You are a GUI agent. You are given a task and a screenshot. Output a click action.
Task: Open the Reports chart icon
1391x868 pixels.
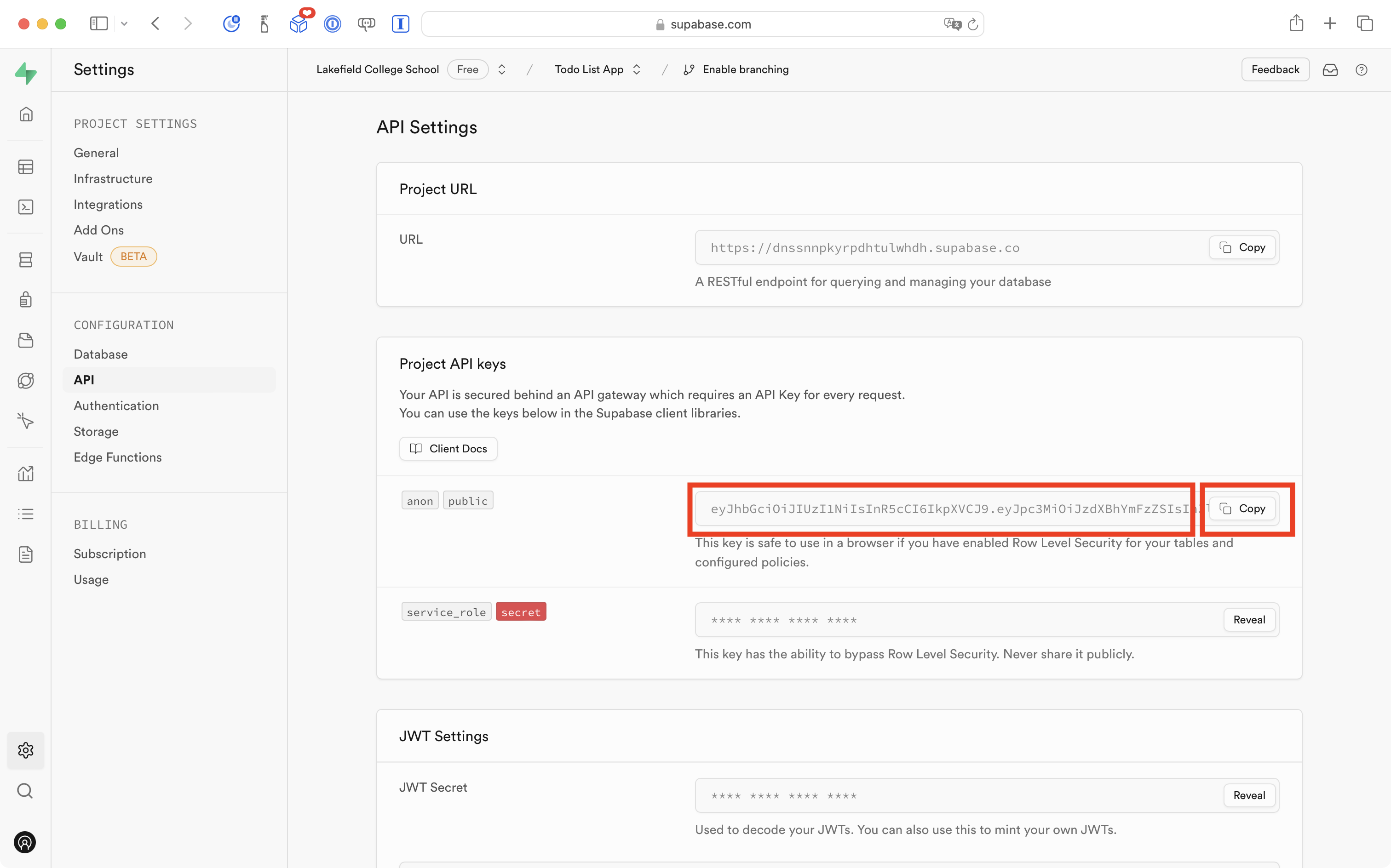coord(26,474)
